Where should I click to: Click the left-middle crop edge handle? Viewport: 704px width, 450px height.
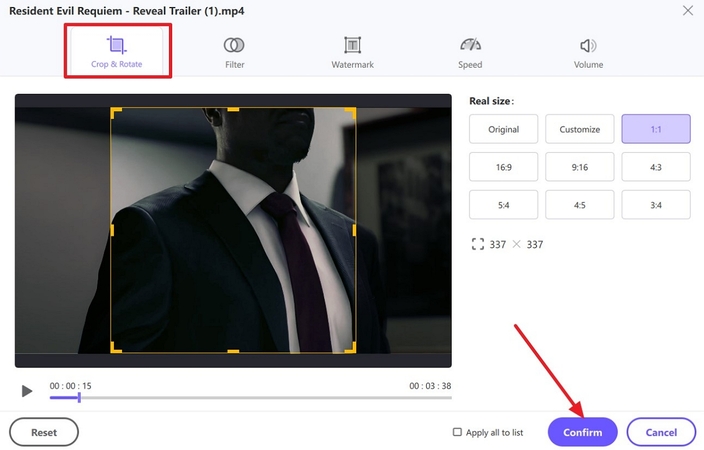point(112,230)
